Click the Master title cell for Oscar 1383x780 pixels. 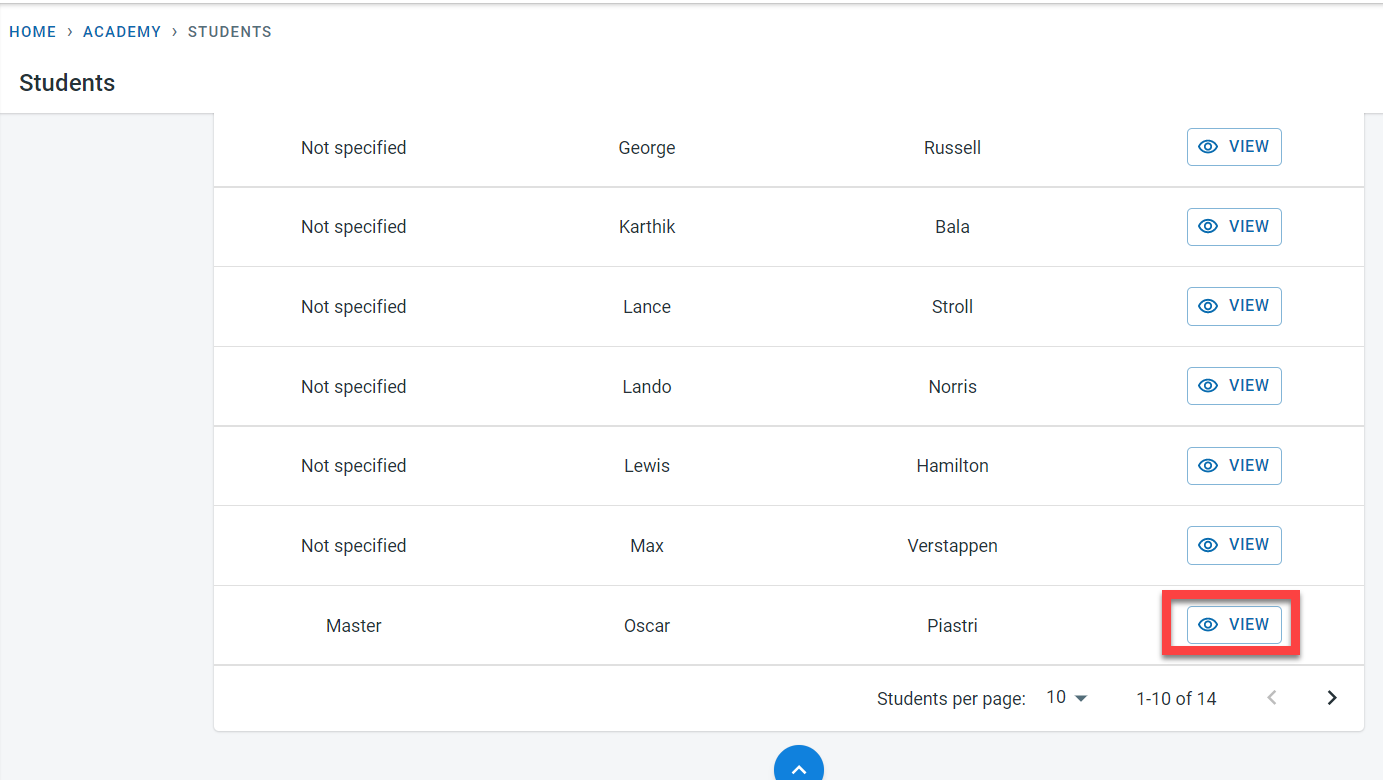[354, 626]
